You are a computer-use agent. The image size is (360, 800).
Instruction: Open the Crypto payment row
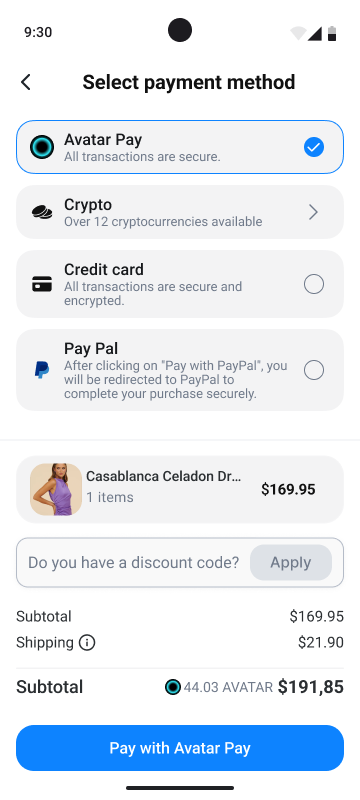pos(180,212)
